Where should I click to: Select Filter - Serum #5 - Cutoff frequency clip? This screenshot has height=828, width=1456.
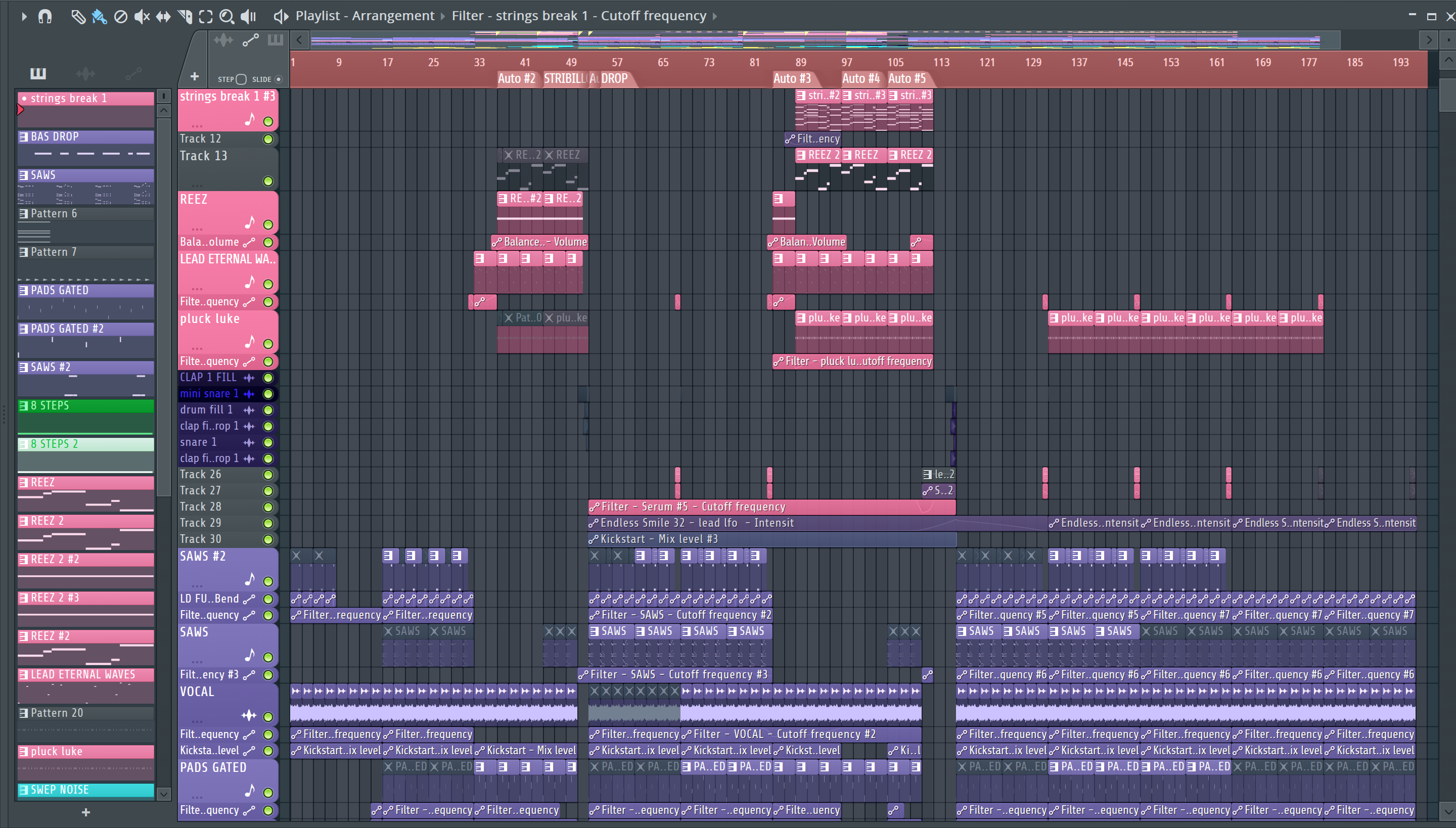tap(772, 508)
